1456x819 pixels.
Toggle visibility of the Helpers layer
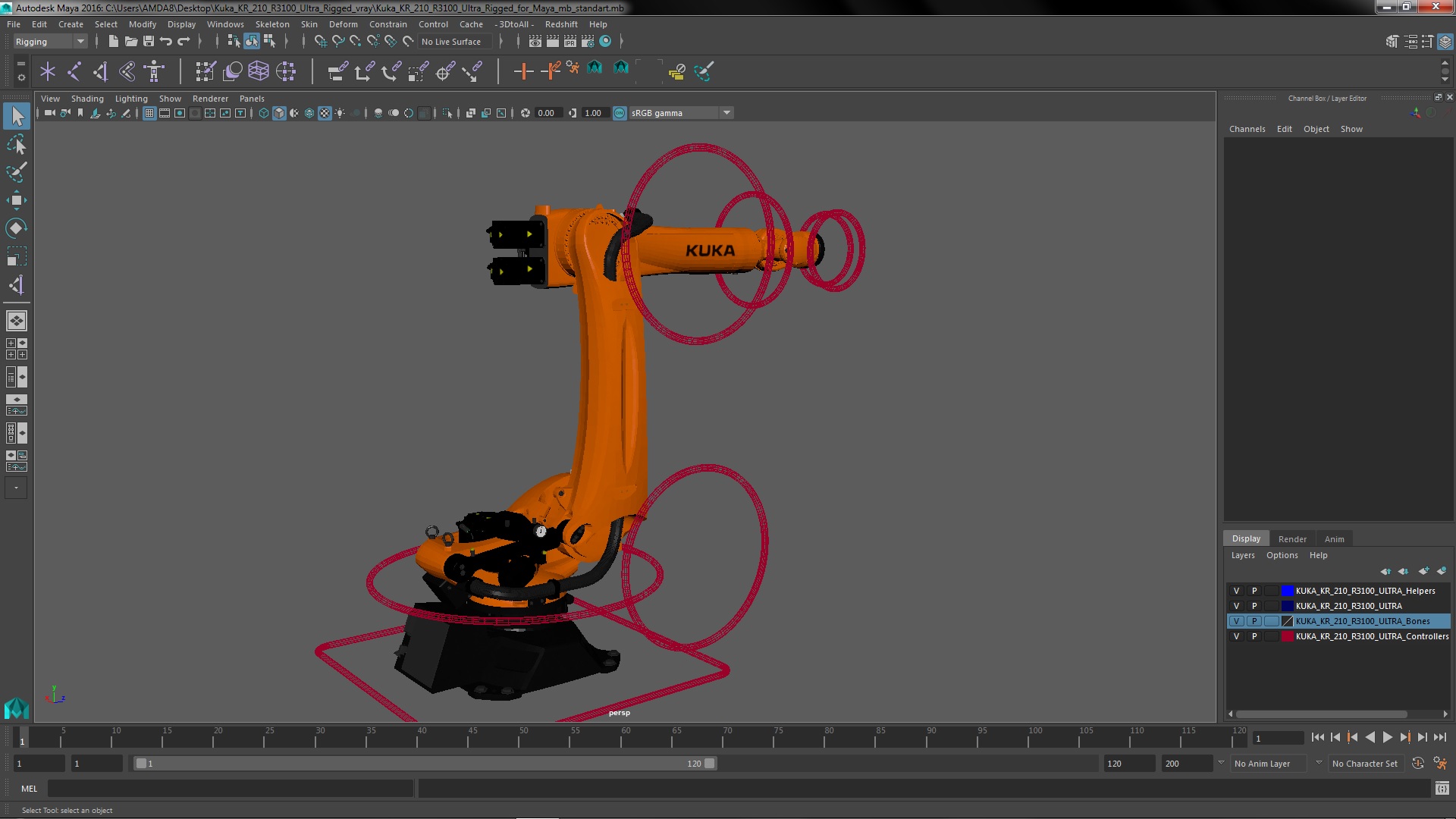(x=1236, y=591)
